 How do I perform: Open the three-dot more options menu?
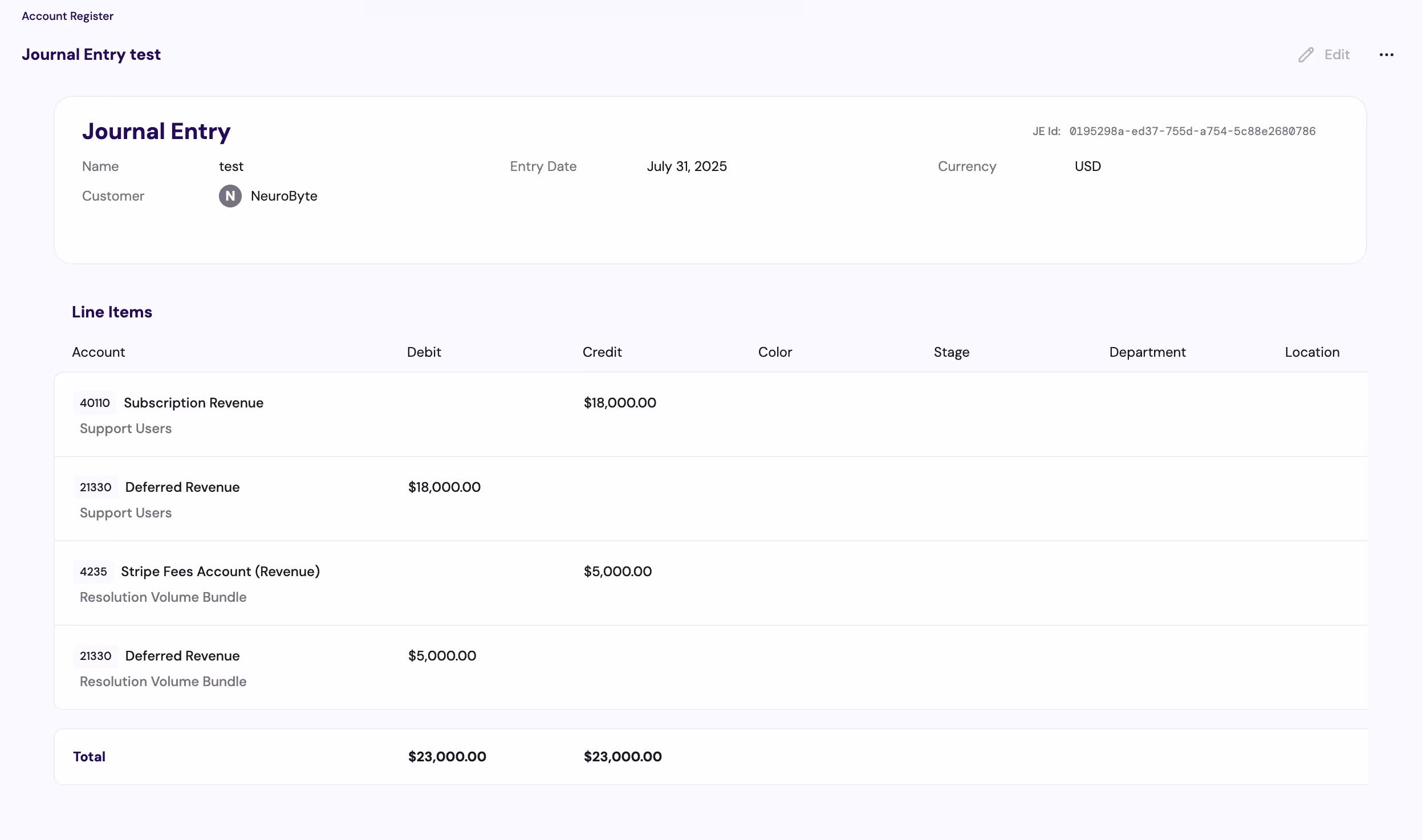[1386, 55]
